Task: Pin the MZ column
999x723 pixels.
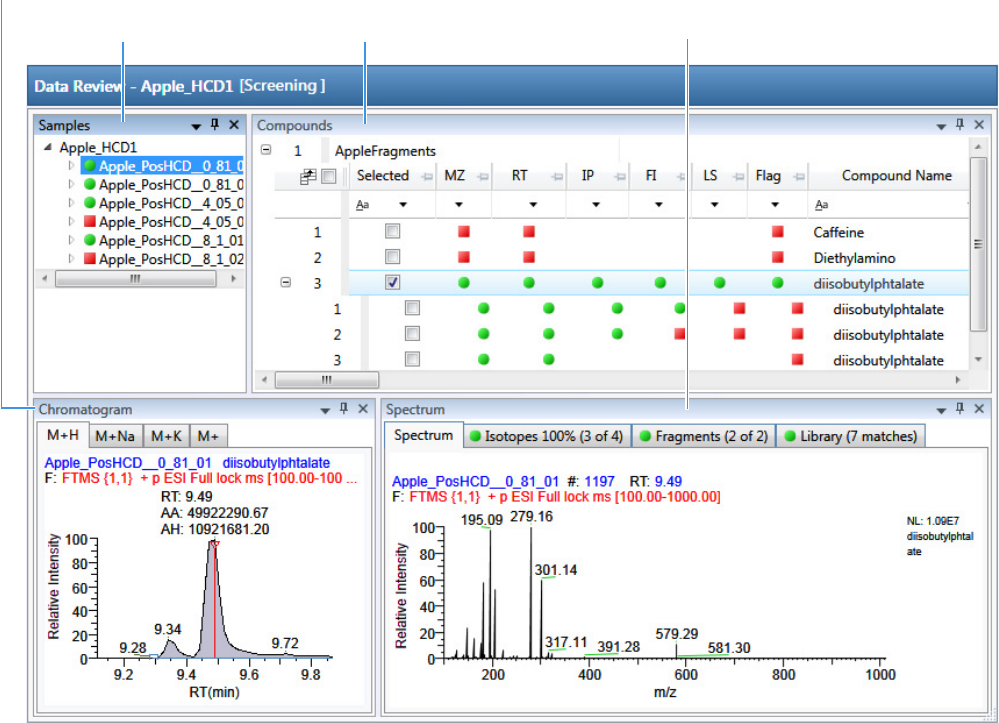Action: point(483,177)
